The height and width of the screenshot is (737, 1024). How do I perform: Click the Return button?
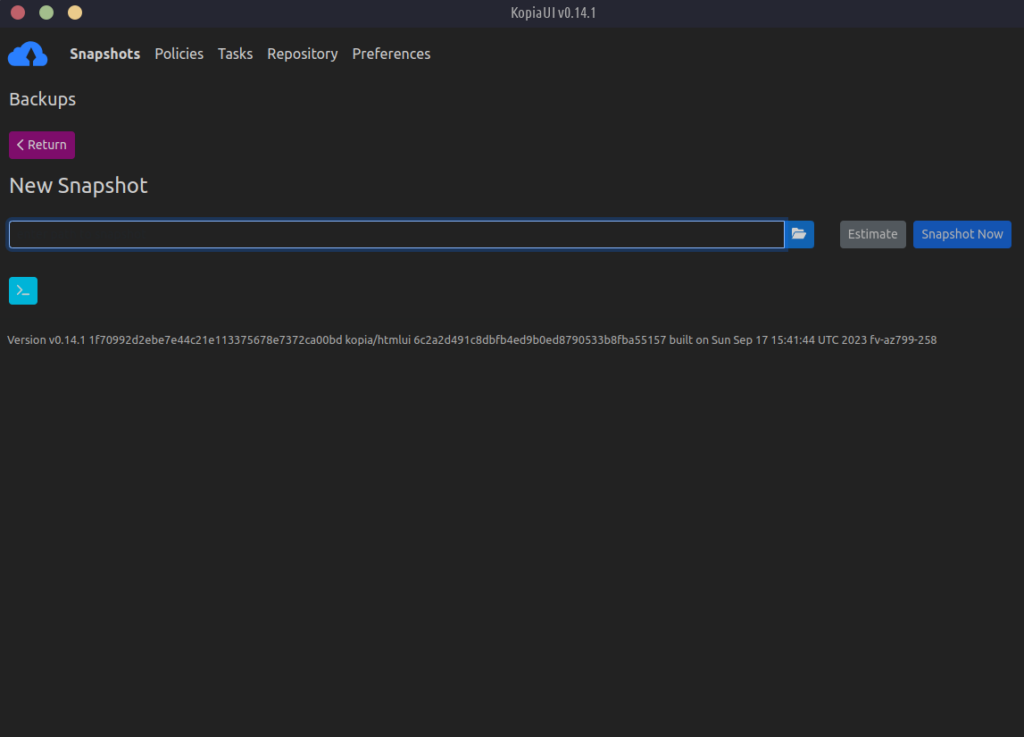(x=42, y=145)
